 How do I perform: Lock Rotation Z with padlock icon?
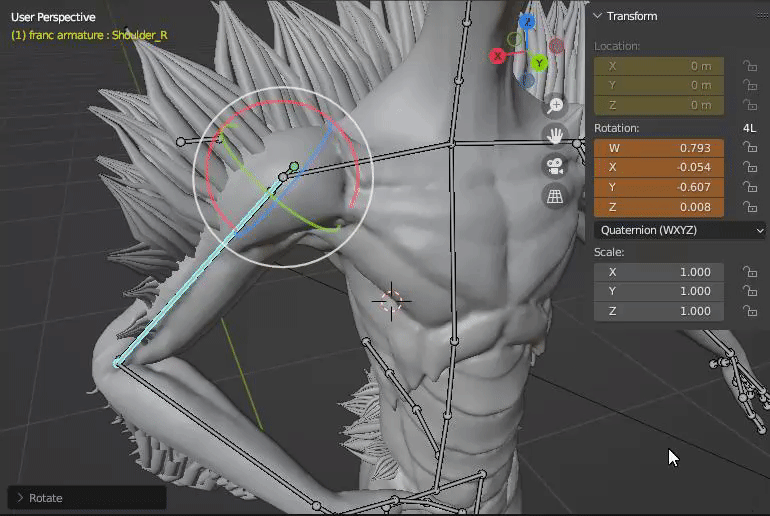pos(749,207)
